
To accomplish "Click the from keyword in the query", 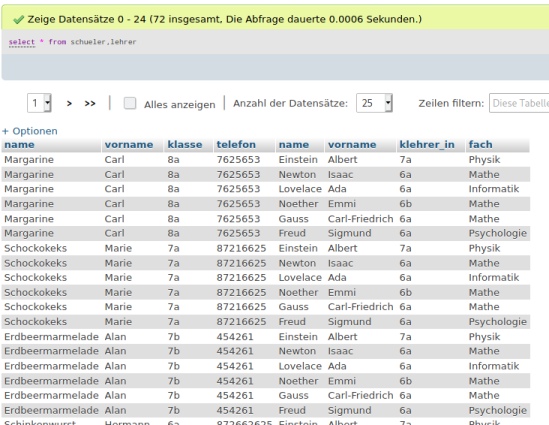I will click(x=57, y=42).
